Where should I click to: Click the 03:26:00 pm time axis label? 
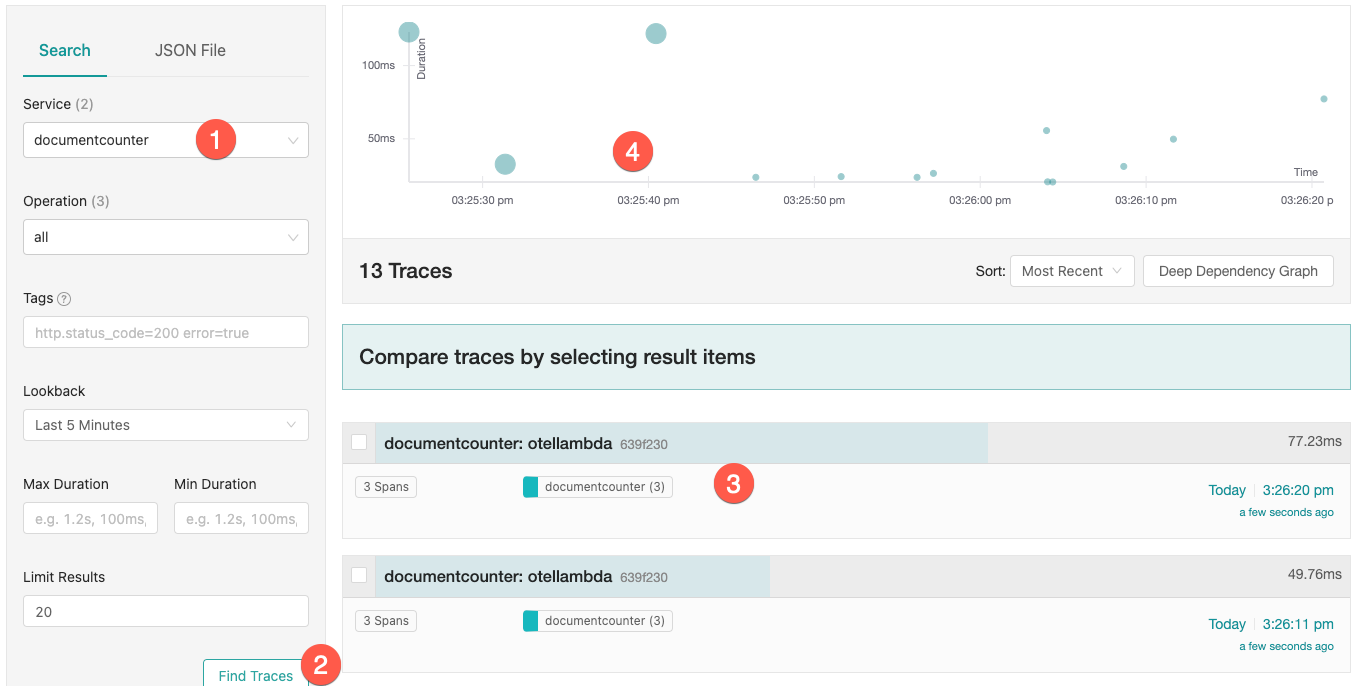[980, 200]
